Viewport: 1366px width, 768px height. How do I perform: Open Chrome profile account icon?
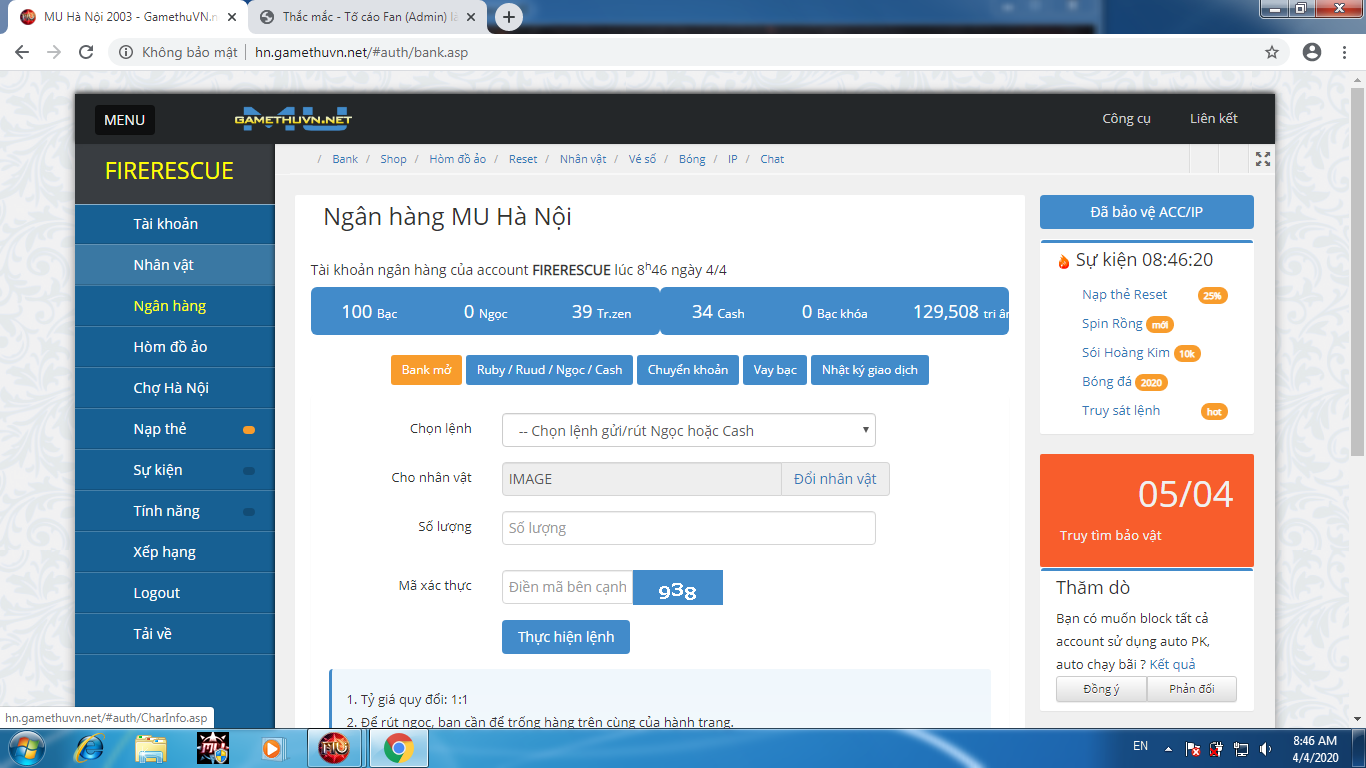pos(1312,52)
